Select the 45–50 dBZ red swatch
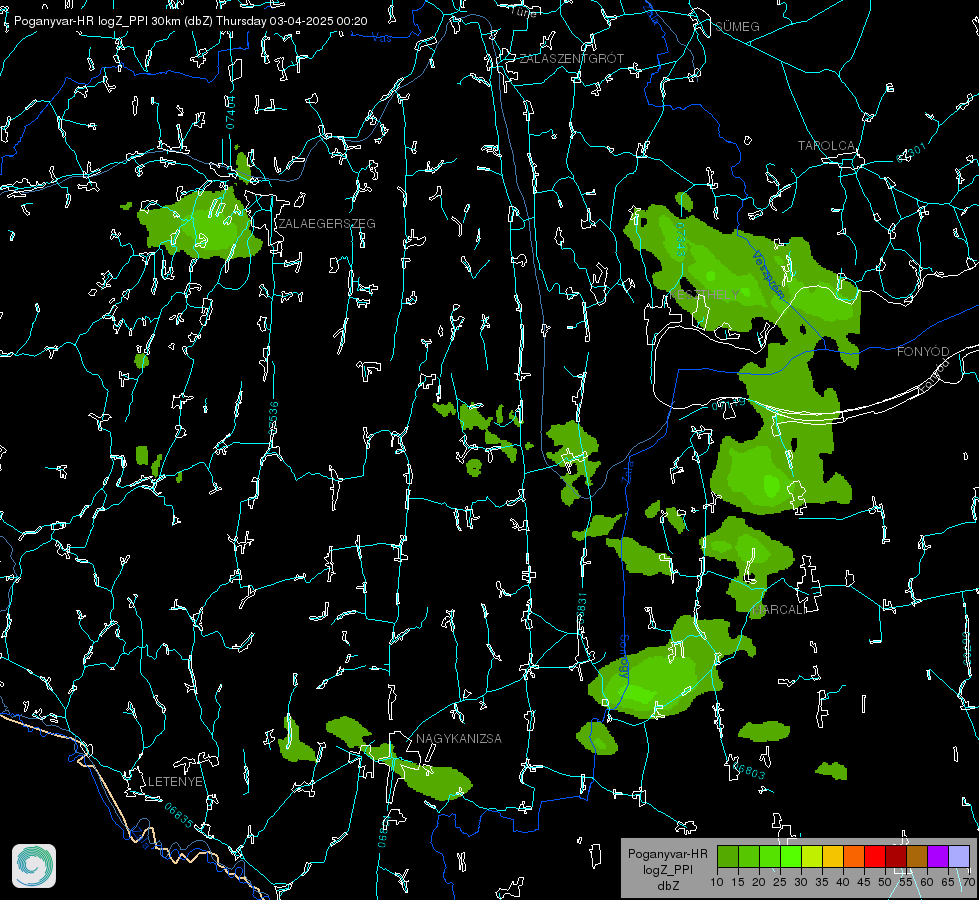 [875, 856]
